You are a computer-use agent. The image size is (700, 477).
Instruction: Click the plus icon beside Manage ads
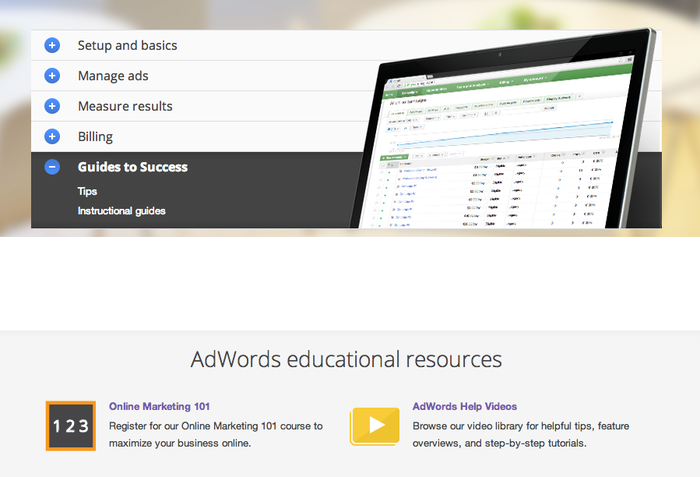[52, 75]
